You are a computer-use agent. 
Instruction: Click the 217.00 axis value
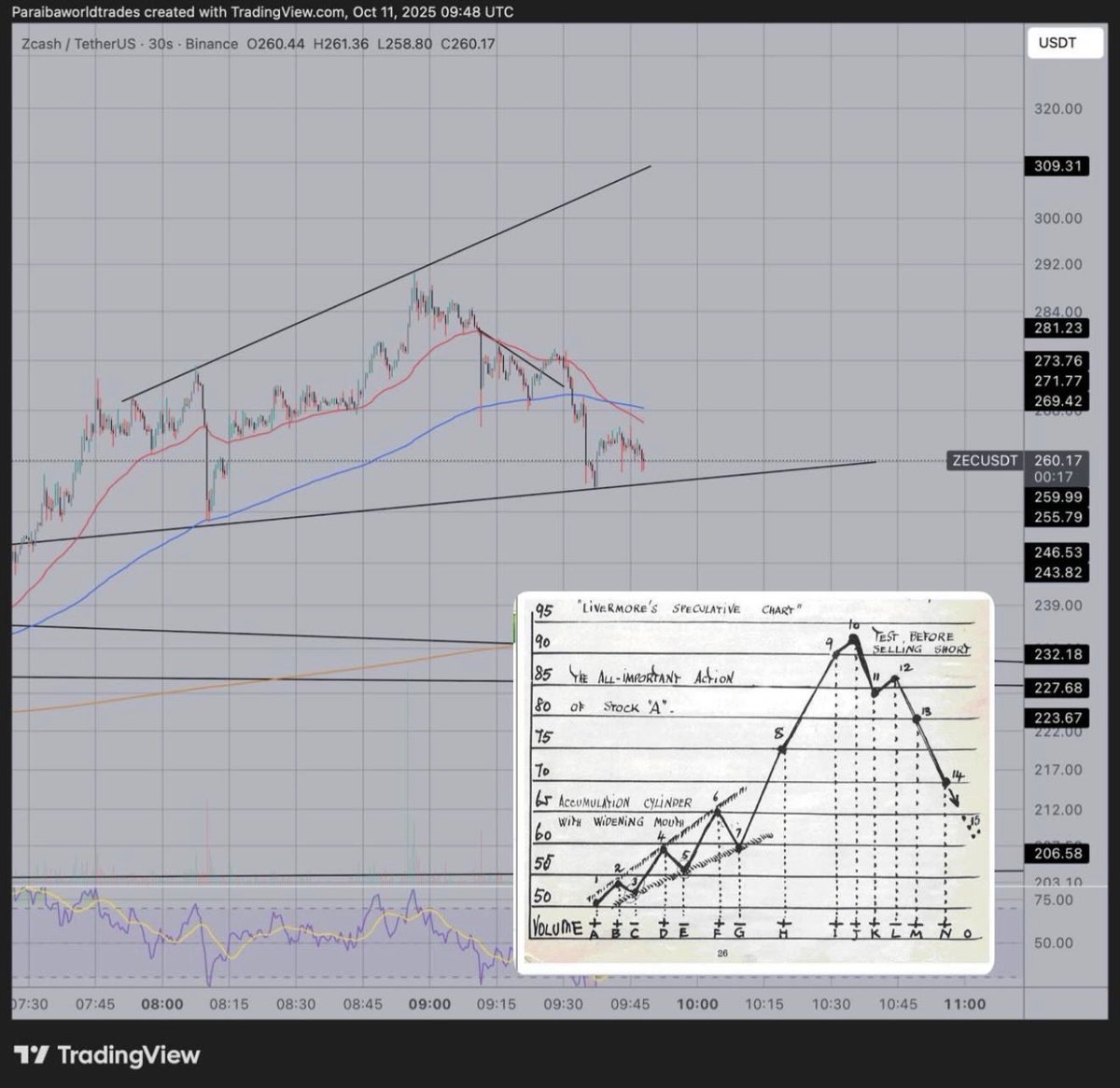point(1057,770)
